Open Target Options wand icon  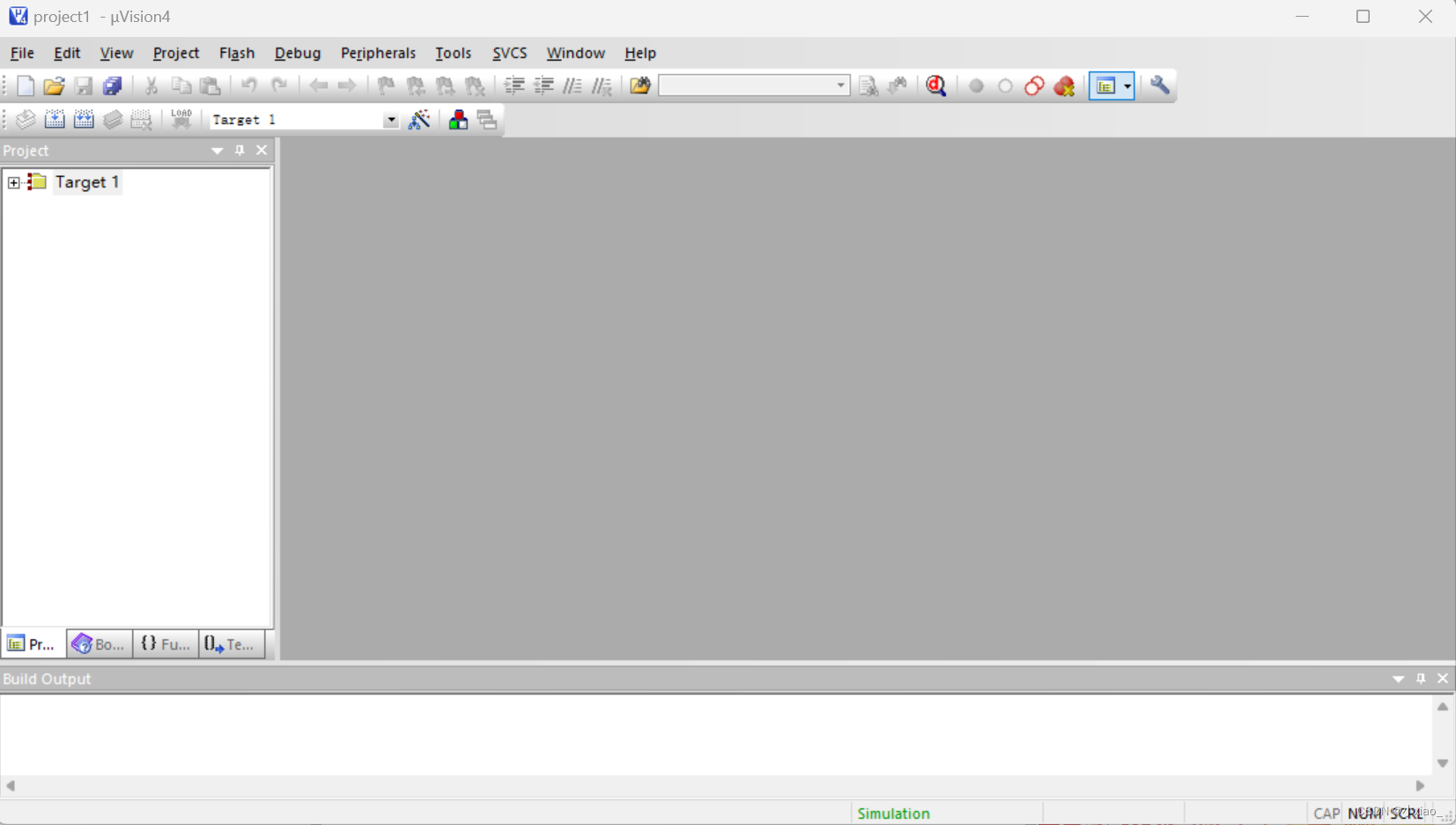point(420,120)
